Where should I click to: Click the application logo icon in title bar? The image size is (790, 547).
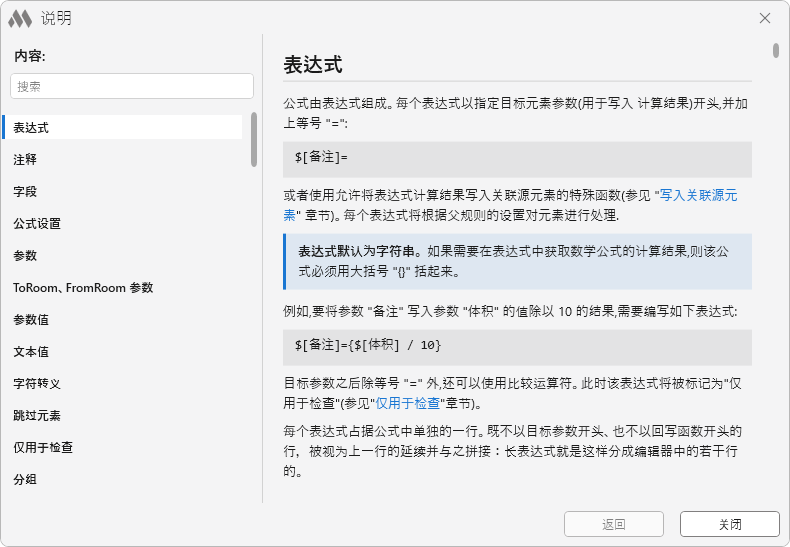tap(20, 19)
